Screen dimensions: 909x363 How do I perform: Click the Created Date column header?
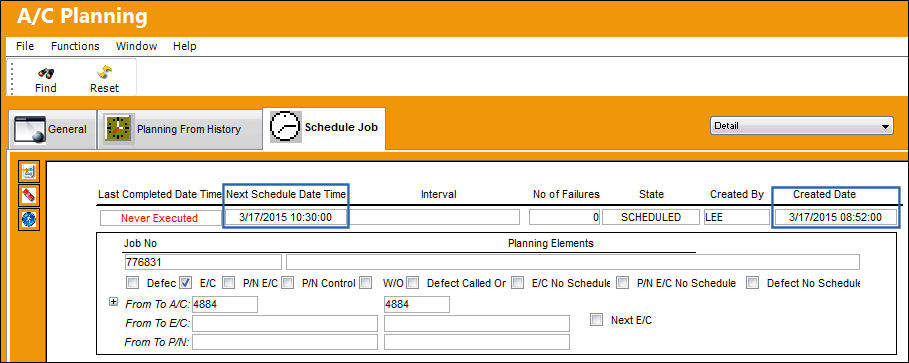pyautogui.click(x=824, y=194)
